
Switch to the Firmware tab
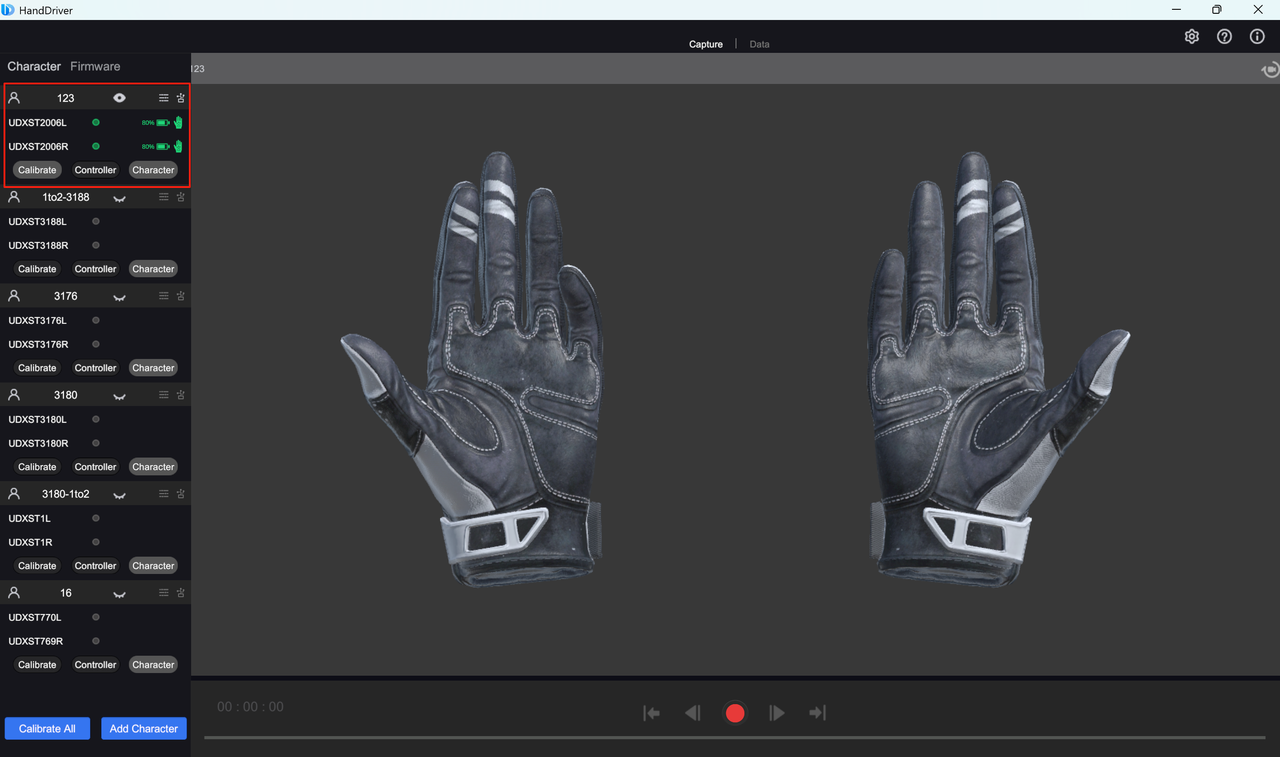pos(95,66)
